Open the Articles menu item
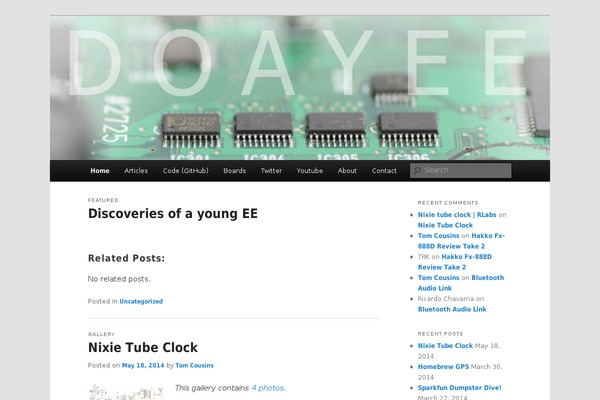This screenshot has width=600, height=400. (136, 171)
